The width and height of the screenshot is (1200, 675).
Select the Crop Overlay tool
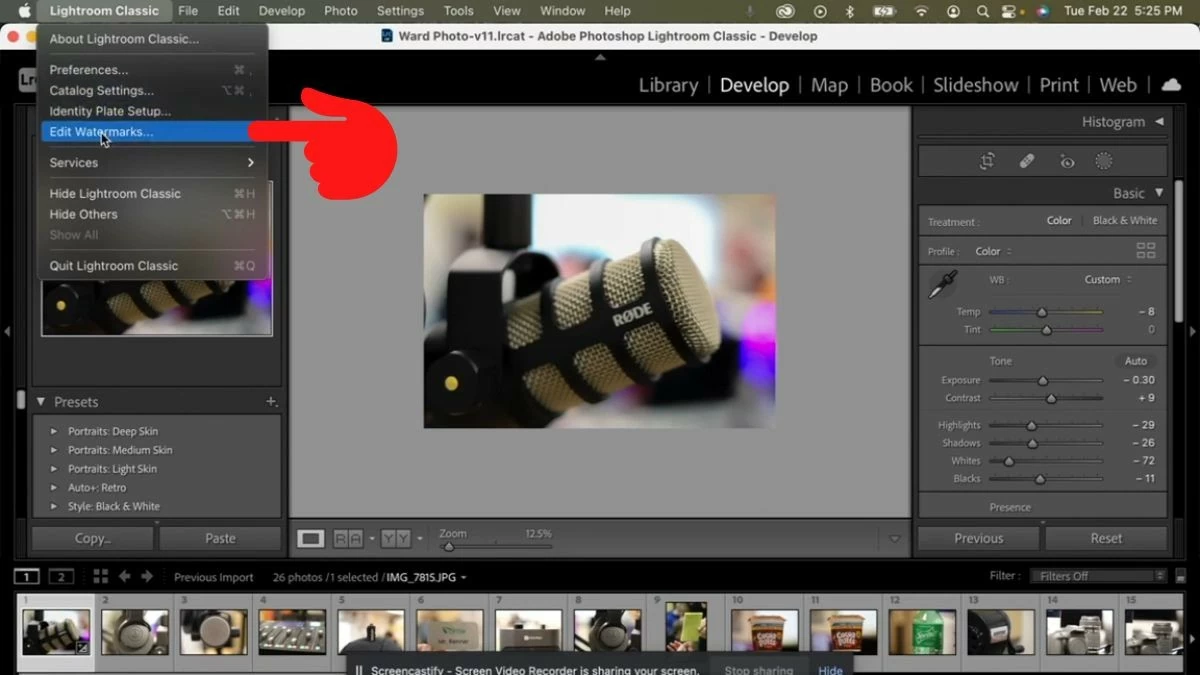click(x=987, y=160)
